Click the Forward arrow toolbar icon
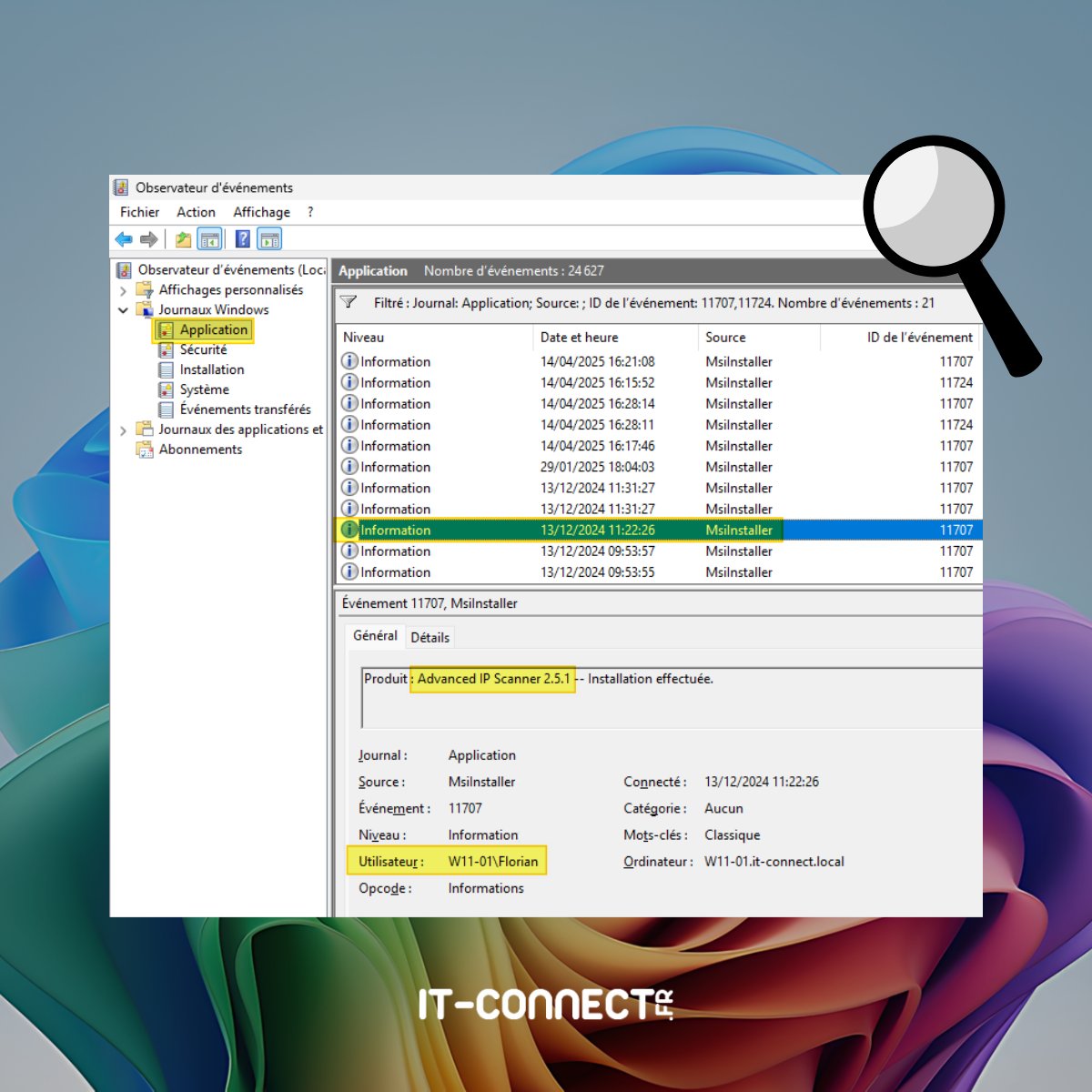 click(148, 239)
